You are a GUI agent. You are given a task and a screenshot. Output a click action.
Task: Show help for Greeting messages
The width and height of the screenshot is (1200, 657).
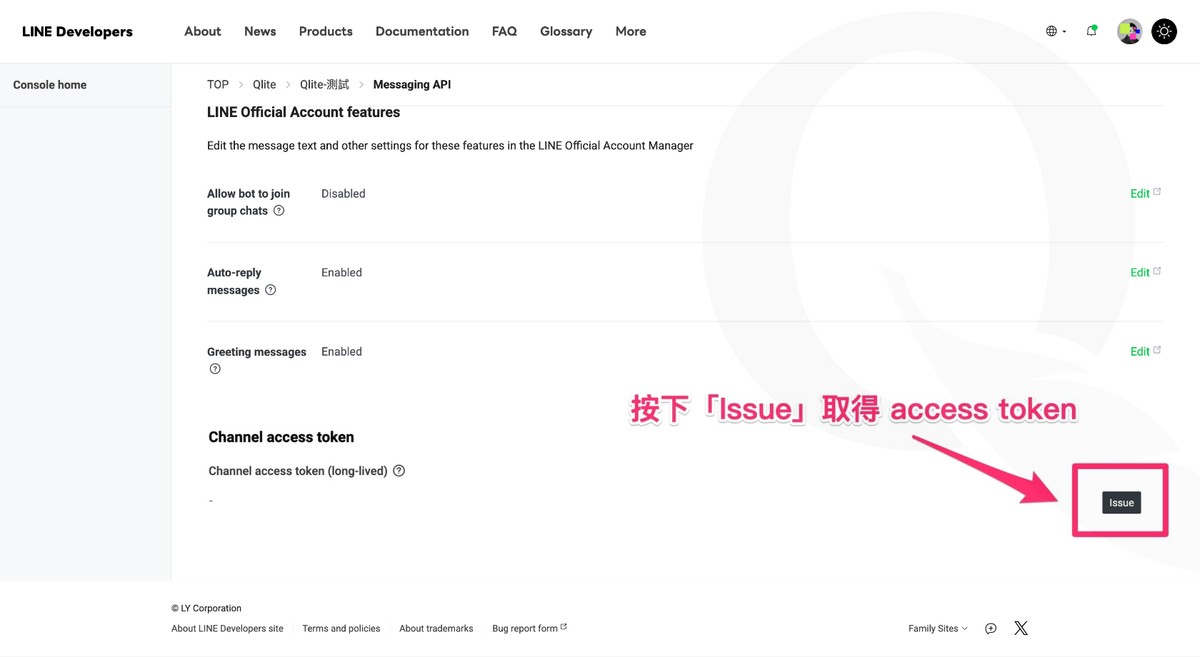point(215,369)
